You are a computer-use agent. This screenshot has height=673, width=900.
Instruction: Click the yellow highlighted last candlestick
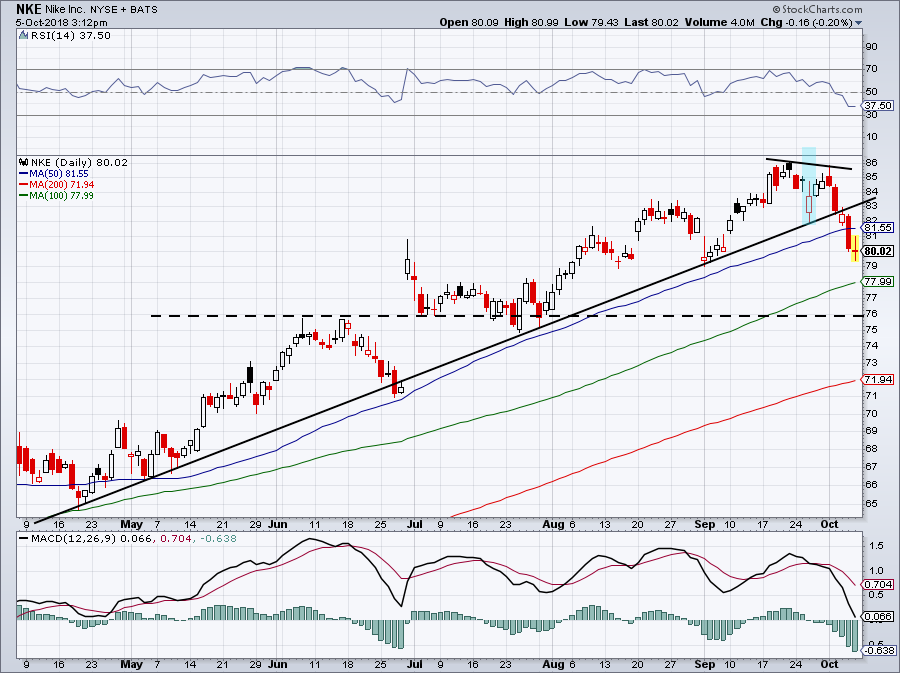tap(855, 248)
